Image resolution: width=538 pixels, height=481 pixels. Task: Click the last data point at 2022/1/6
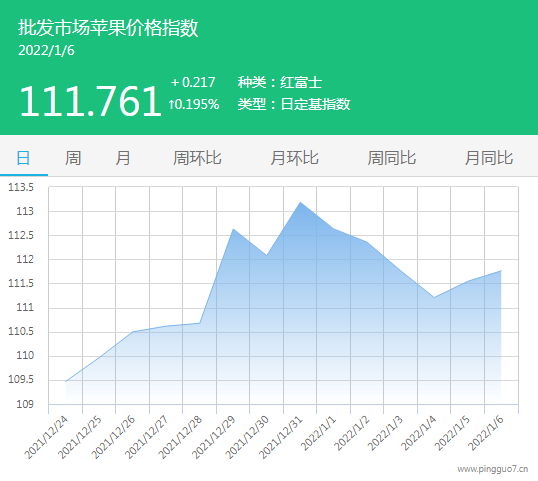pos(501,271)
